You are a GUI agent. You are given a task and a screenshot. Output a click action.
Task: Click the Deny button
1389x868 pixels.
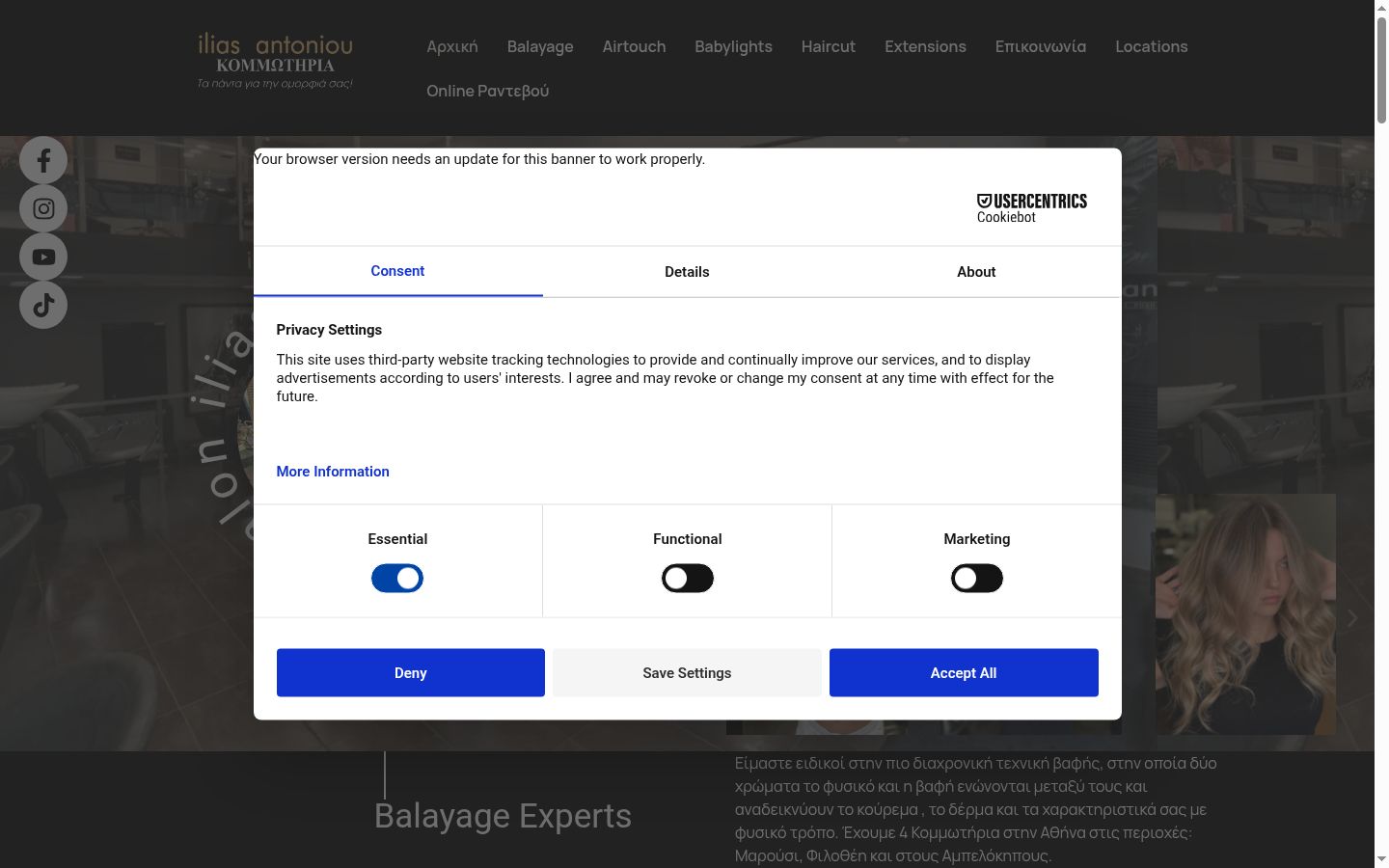coord(411,672)
